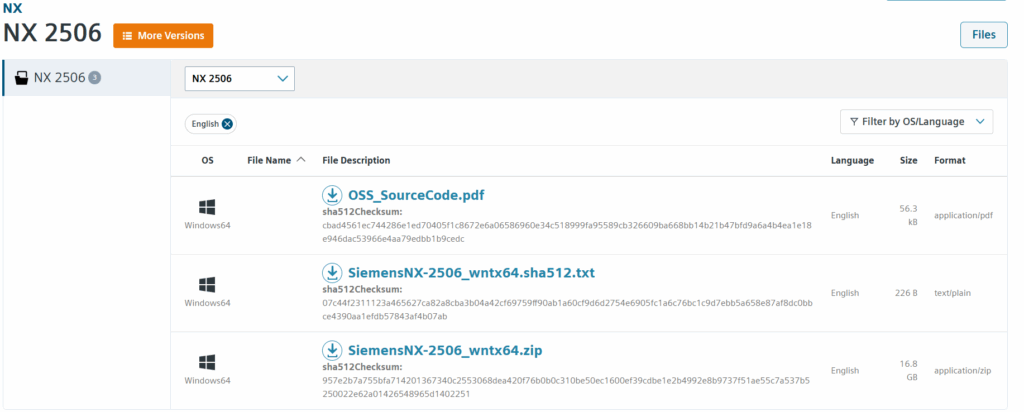Select the NX 2506 sidebar entry
The width and height of the screenshot is (1024, 412).
(x=60, y=78)
